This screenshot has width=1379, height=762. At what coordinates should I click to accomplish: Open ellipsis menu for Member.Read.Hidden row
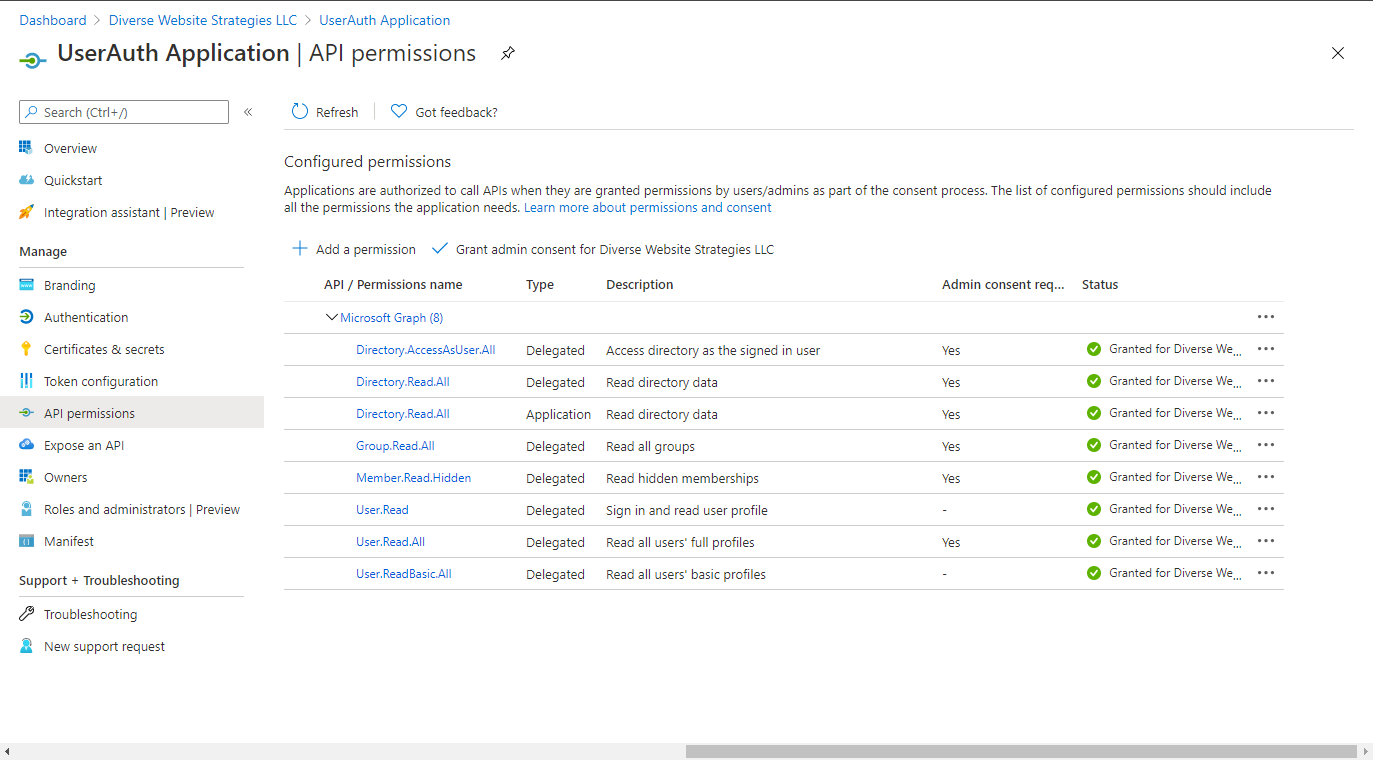pyautogui.click(x=1266, y=477)
